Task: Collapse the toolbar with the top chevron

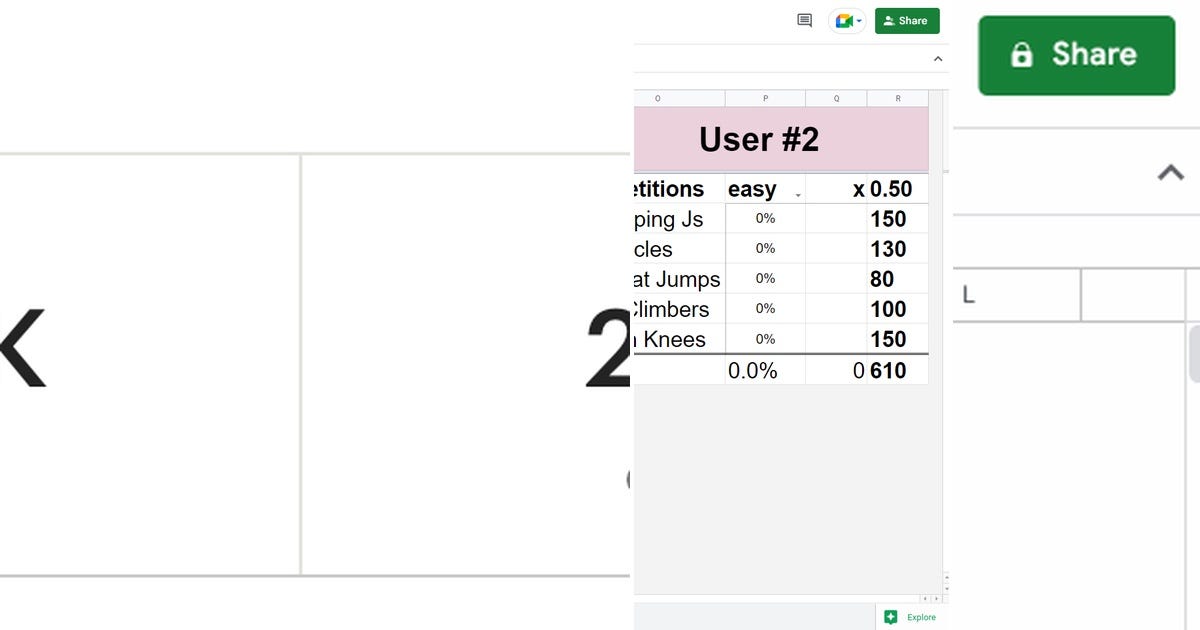Action: tap(937, 58)
